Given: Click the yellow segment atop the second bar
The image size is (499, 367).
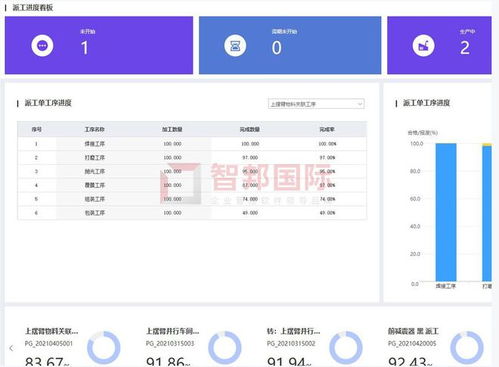Looking at the screenshot, I should tap(487, 144).
